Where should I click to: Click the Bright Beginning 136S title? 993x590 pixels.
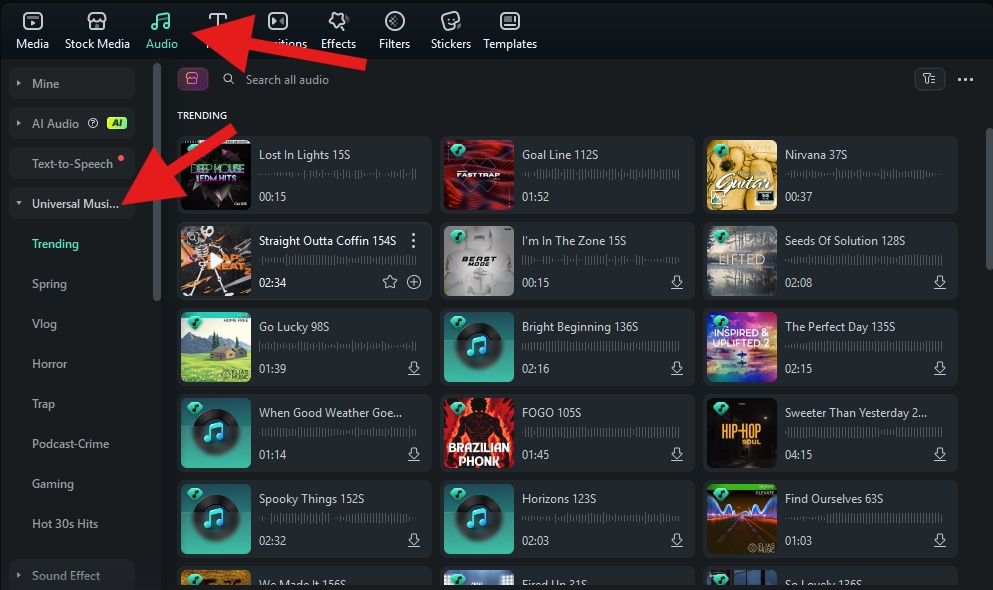(x=579, y=327)
